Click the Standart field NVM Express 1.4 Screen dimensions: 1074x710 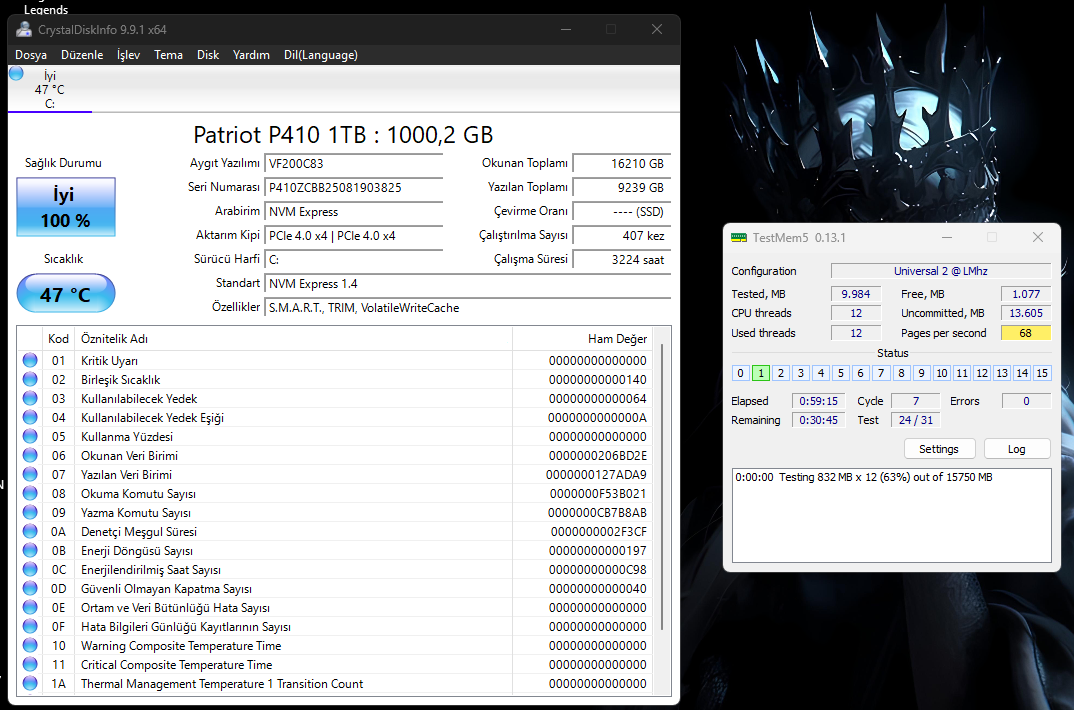[x=467, y=283]
